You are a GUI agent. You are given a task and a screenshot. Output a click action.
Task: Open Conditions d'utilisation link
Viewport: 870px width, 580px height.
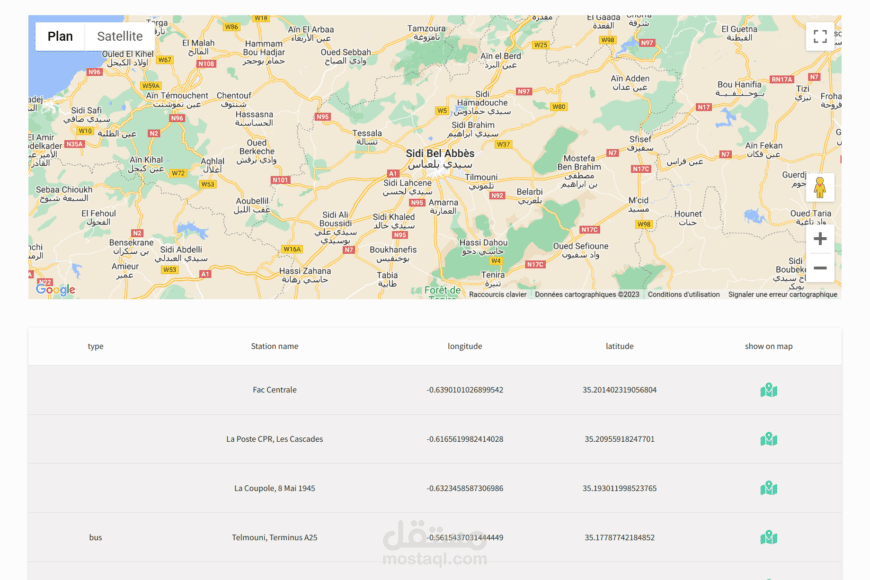(684, 295)
